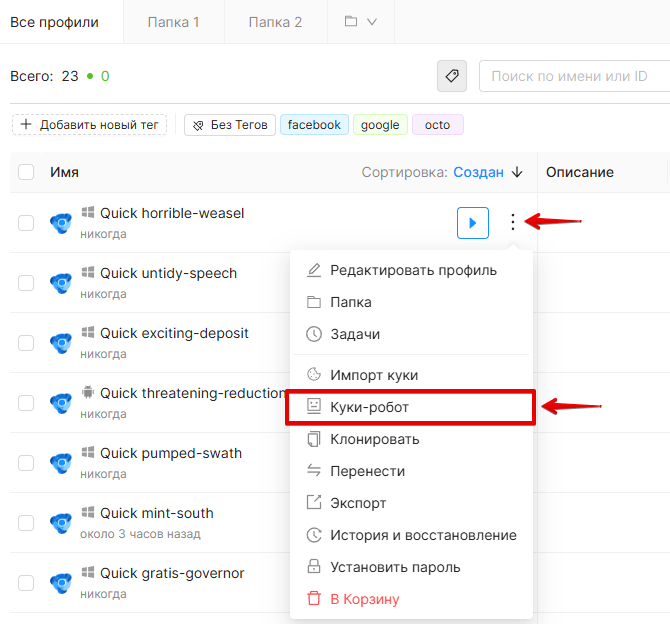Open the Папка 1 tab
670x624 pixels.
[173, 22]
